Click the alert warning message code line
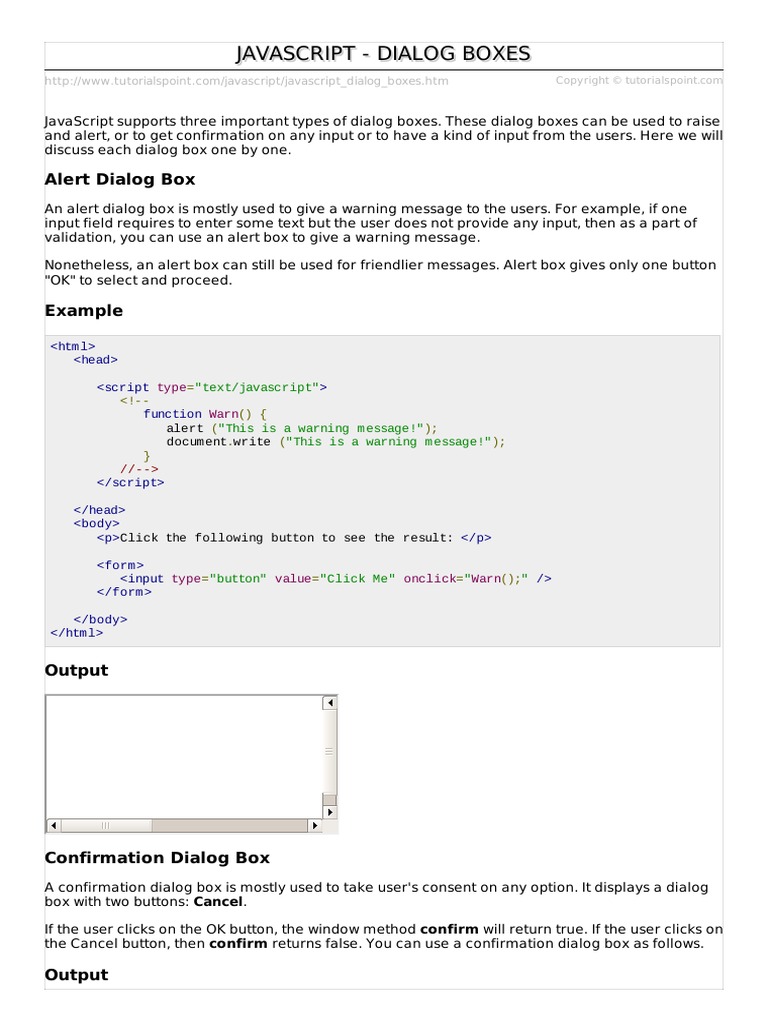Screen dimensions: 768x1024 coord(302,428)
